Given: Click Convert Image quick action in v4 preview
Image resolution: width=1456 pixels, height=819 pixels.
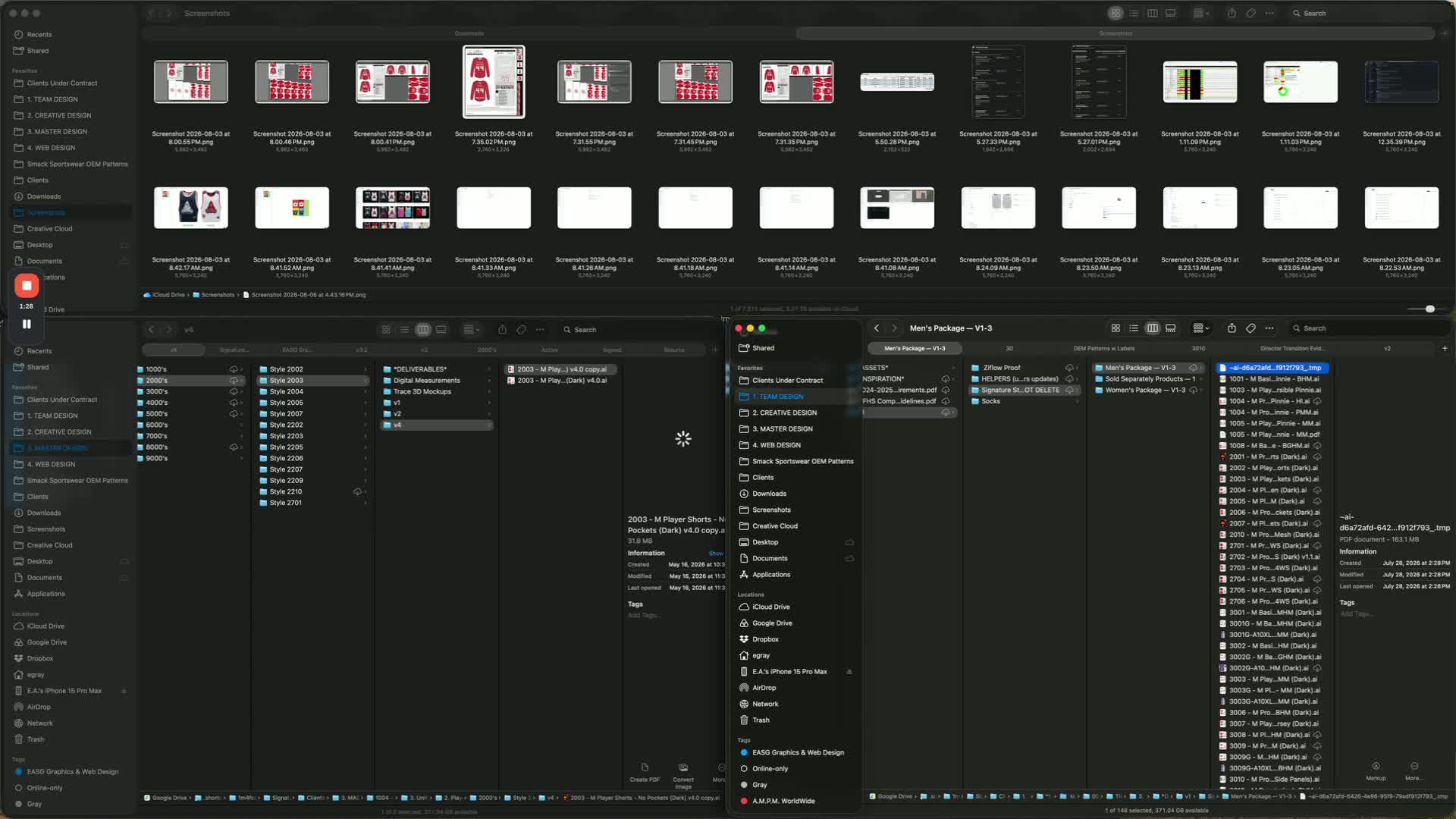Looking at the screenshot, I should tap(683, 775).
